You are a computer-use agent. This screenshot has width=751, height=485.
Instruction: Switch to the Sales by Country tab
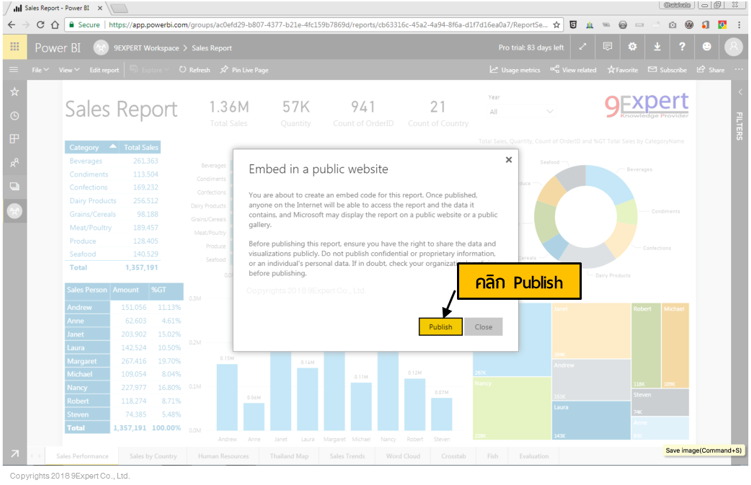point(153,456)
